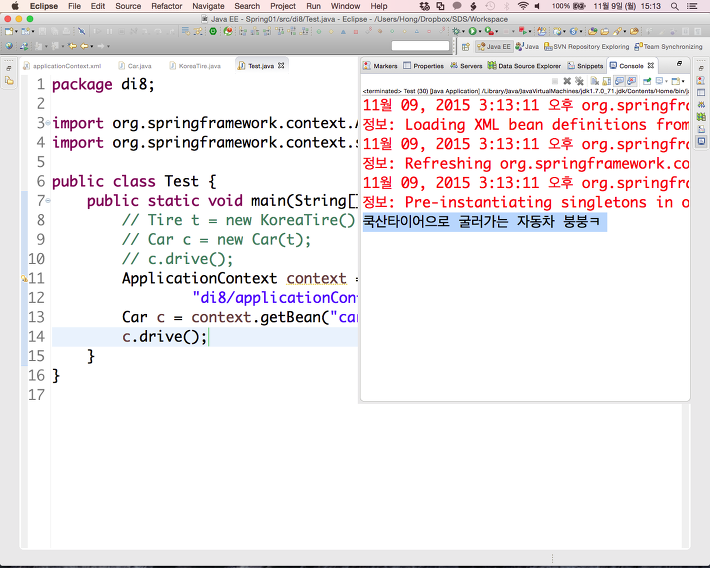This screenshot has width=710, height=568.
Task: Click the Spotlight search icon
Action: 675,6
